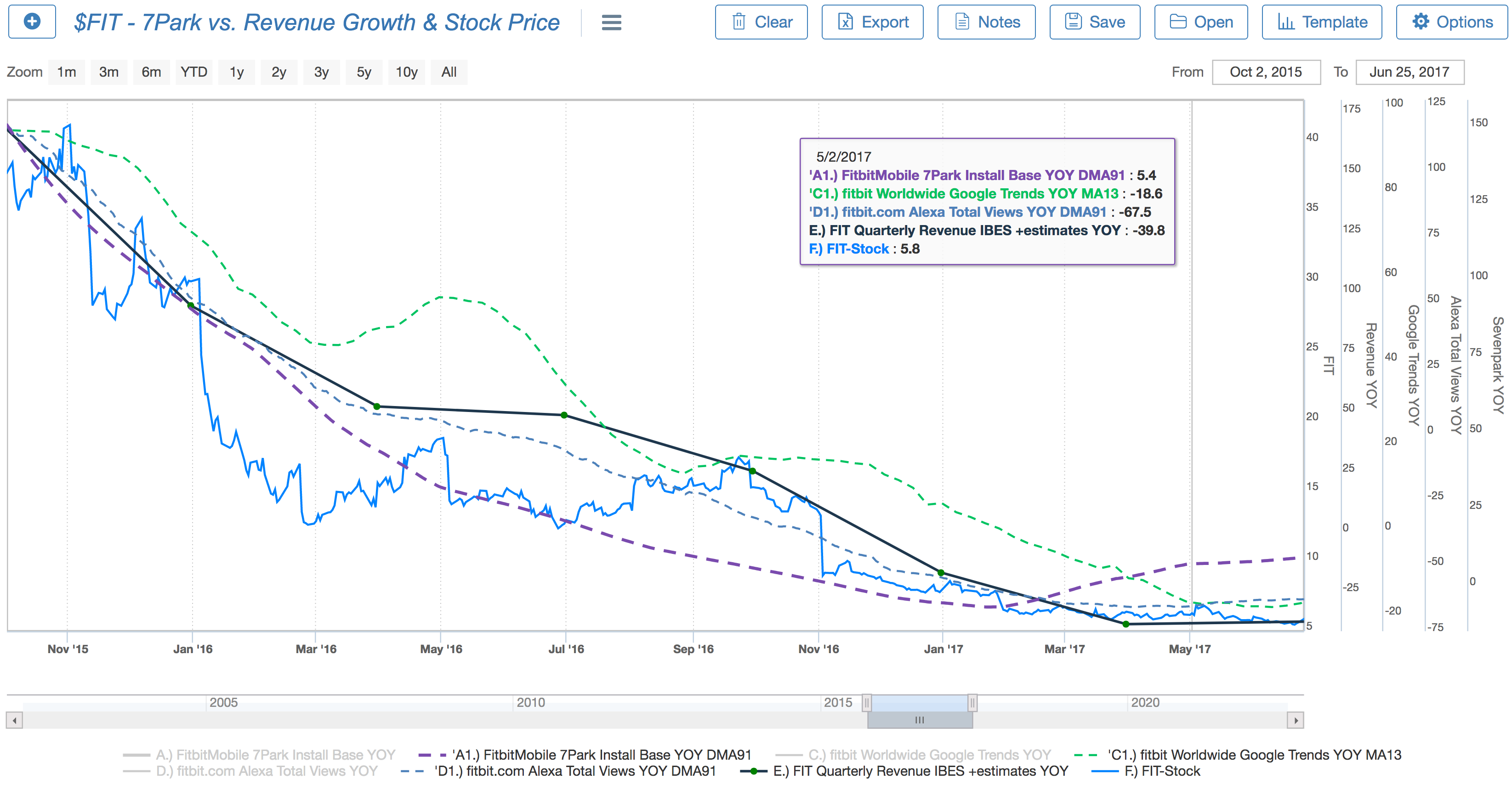
Task: Click the 2005 label in the navigator
Action: click(224, 702)
